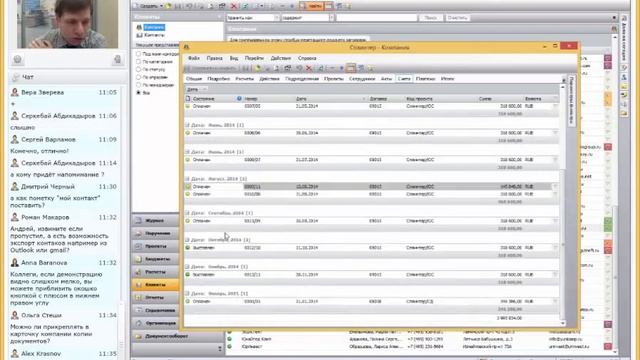
Task: Click the Очистить button in the search bar
Action: [x=457, y=18]
